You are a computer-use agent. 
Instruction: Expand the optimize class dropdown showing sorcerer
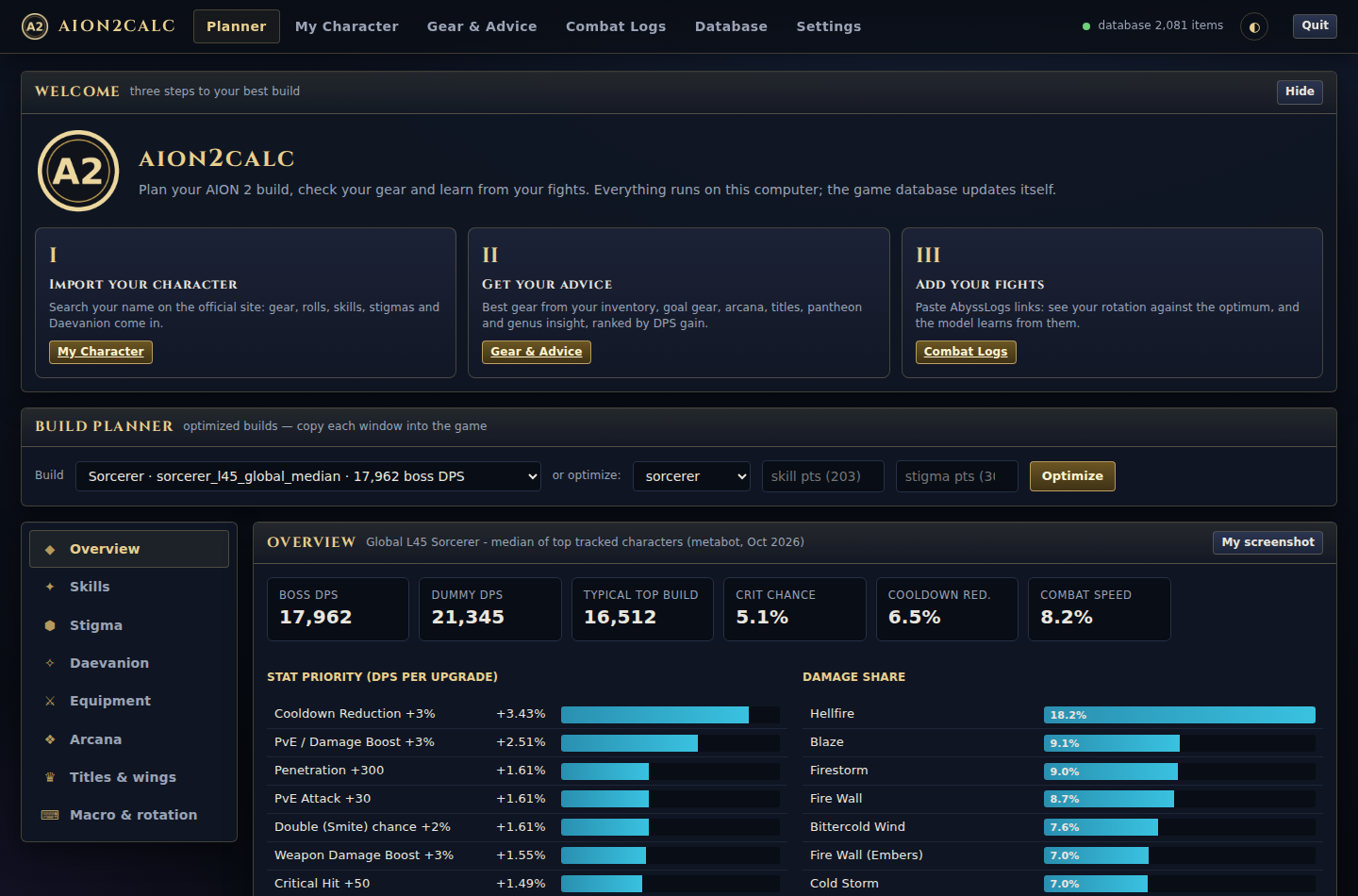click(x=691, y=476)
